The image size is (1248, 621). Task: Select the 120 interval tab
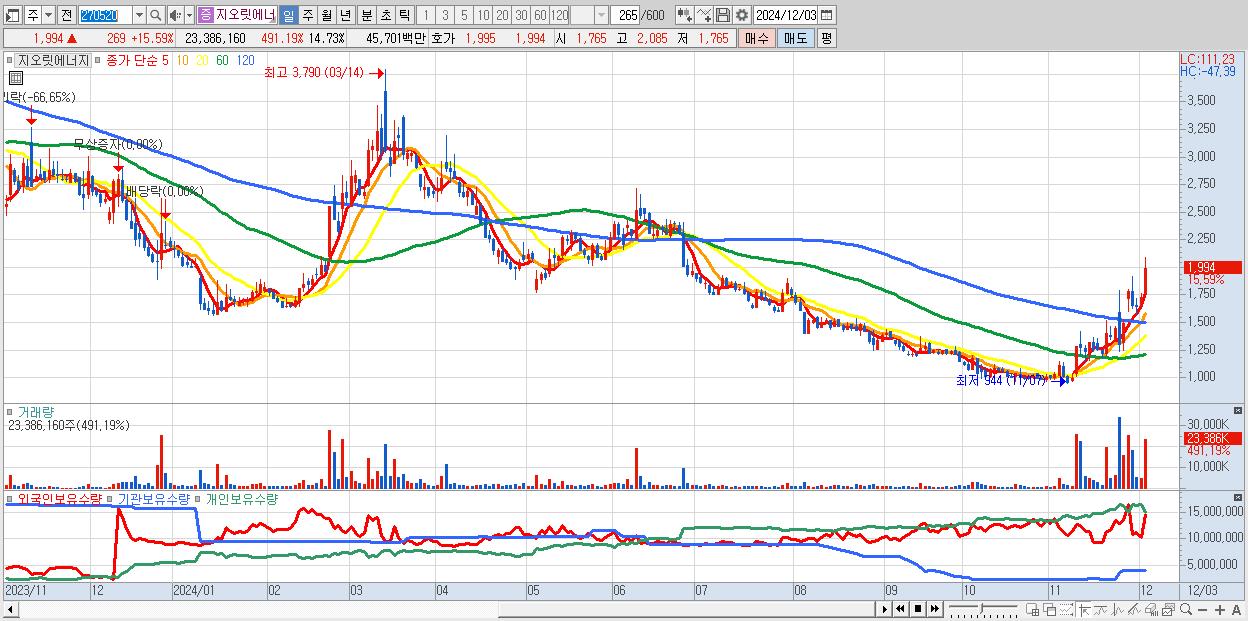click(559, 15)
